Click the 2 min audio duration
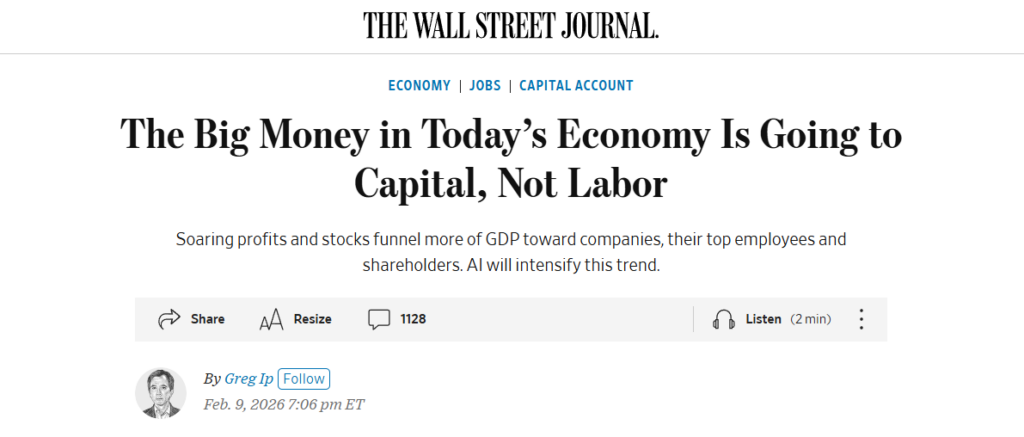Screen dimensions: 1024x437 tap(811, 319)
